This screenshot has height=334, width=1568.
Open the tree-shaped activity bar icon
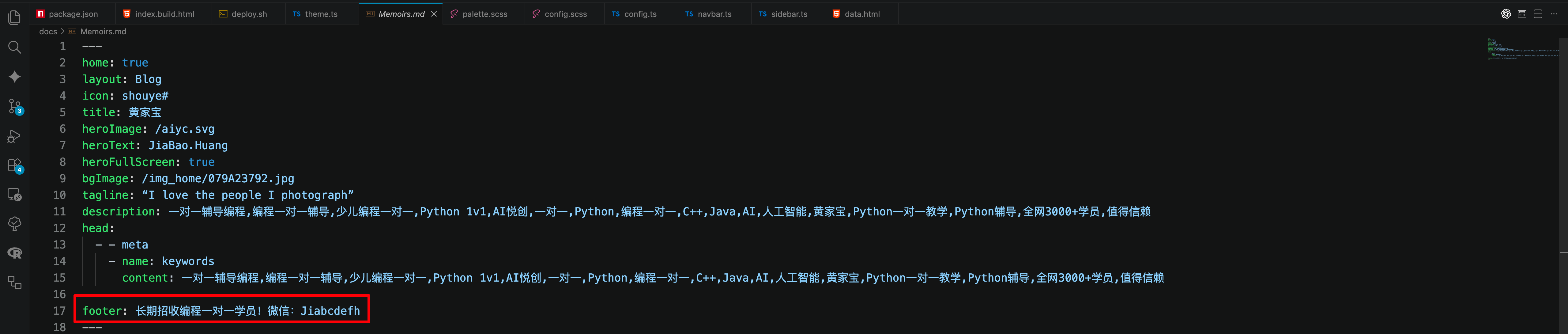[15, 224]
